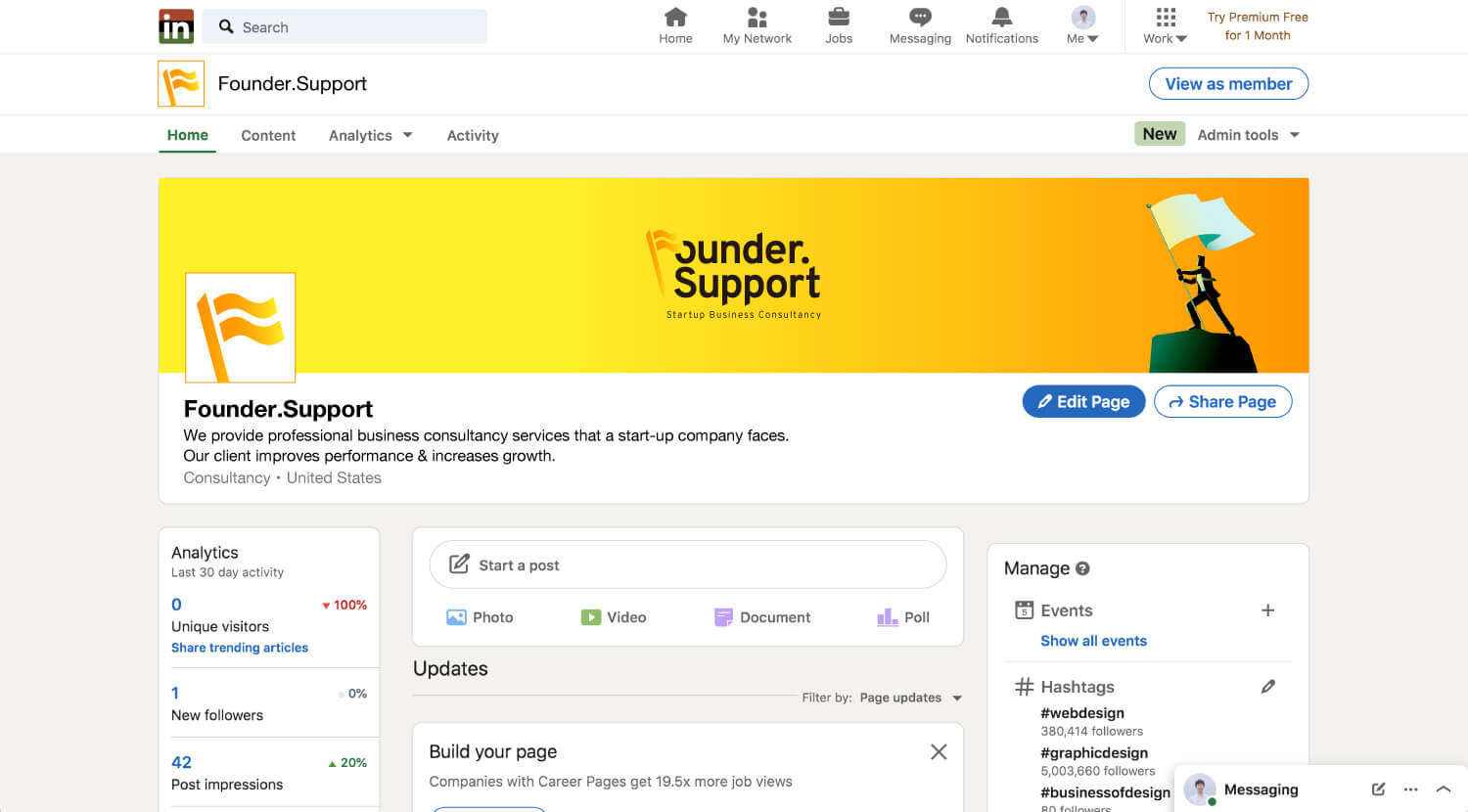Screen dimensions: 1468x812
Task: Create a Poll post
Action: tap(903, 617)
